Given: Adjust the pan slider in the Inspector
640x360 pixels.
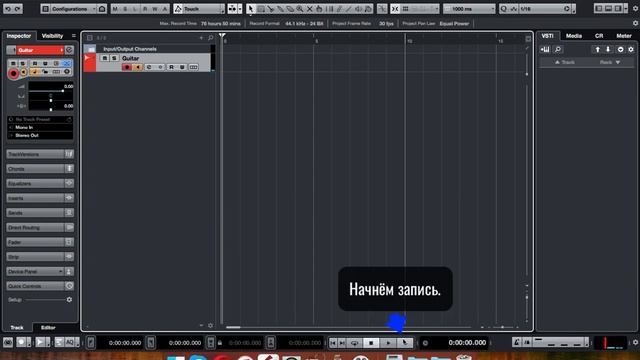Looking at the screenshot, I should point(51,100).
